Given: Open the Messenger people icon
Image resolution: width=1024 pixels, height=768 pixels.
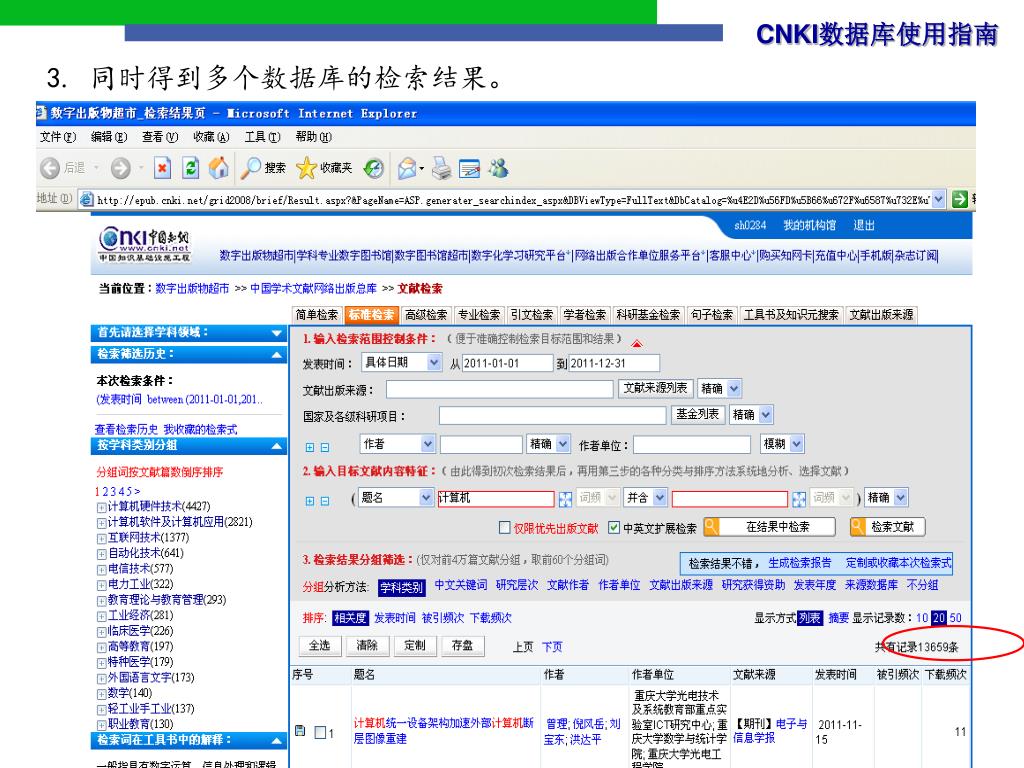Looking at the screenshot, I should coord(499,168).
